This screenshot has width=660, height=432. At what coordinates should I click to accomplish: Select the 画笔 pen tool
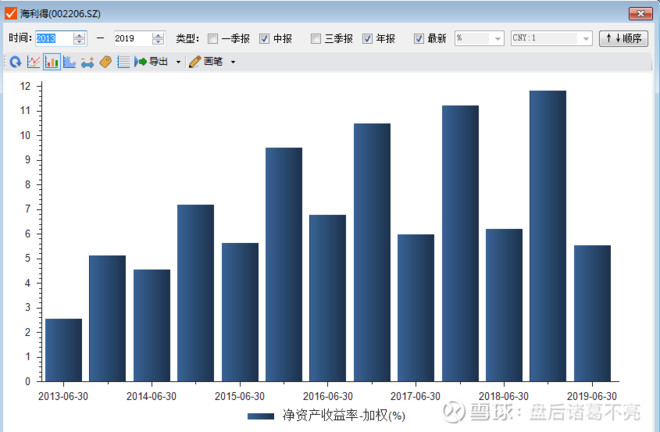206,62
